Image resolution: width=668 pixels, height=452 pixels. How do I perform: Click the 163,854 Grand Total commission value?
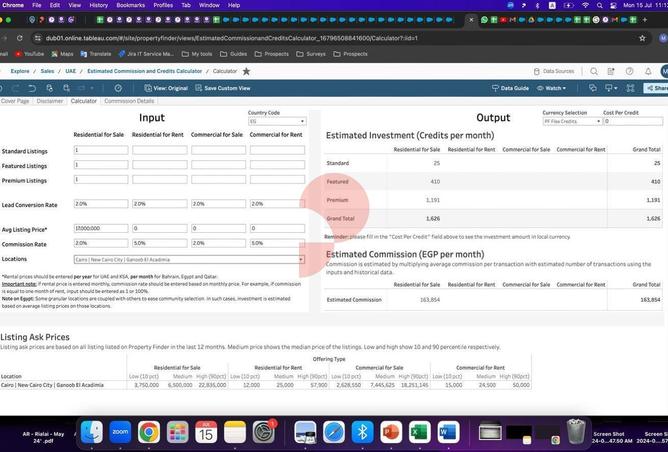coord(650,300)
